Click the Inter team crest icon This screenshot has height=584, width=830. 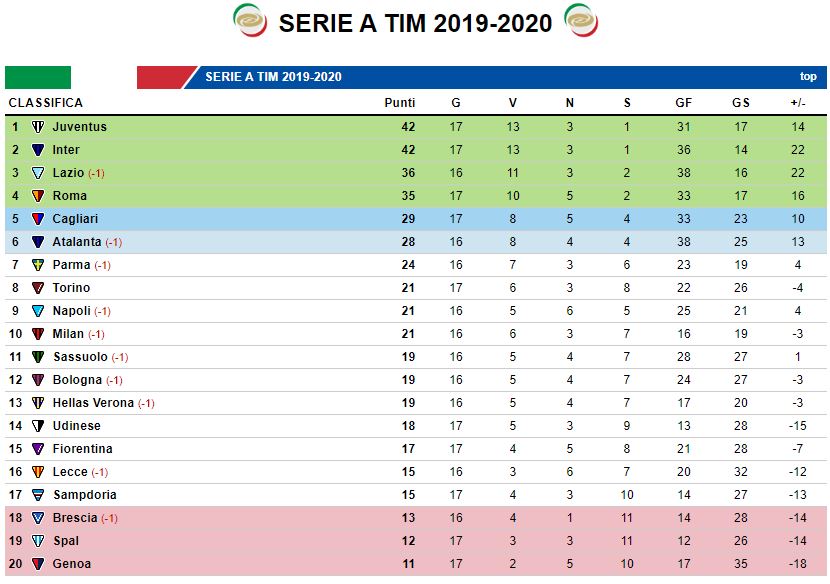[38, 150]
